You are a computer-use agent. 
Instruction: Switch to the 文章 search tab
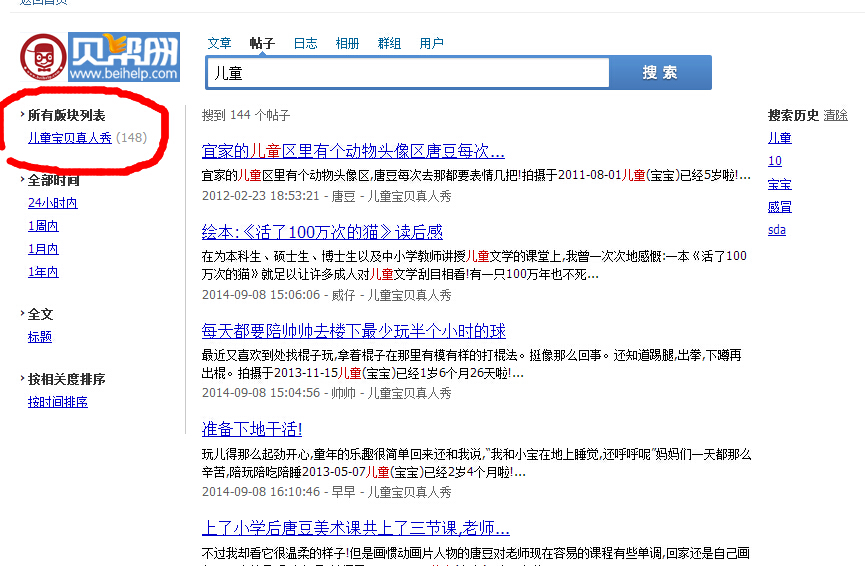[219, 43]
